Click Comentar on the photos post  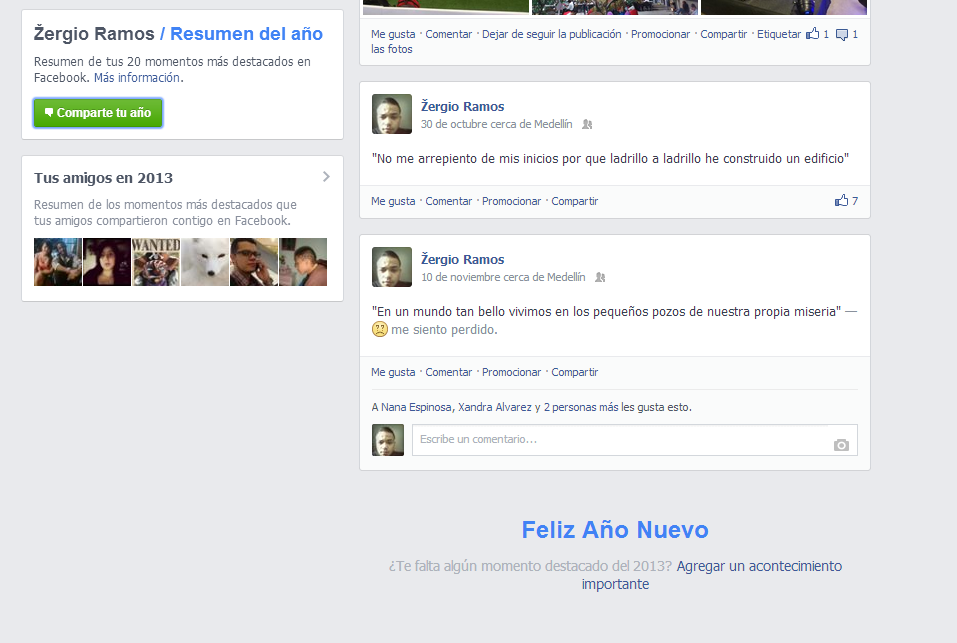pyautogui.click(x=449, y=34)
